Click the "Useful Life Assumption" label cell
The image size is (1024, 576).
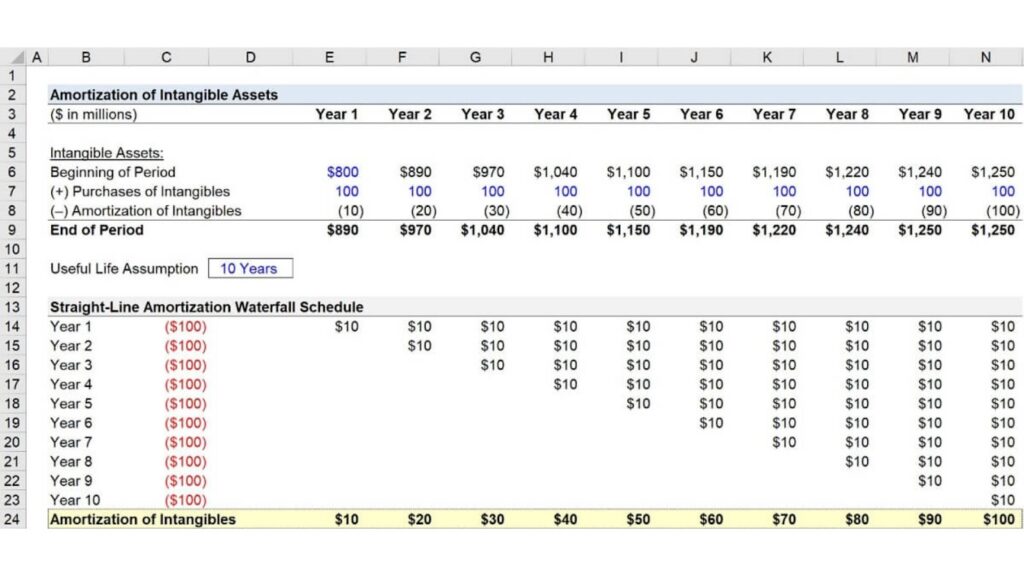pos(124,268)
